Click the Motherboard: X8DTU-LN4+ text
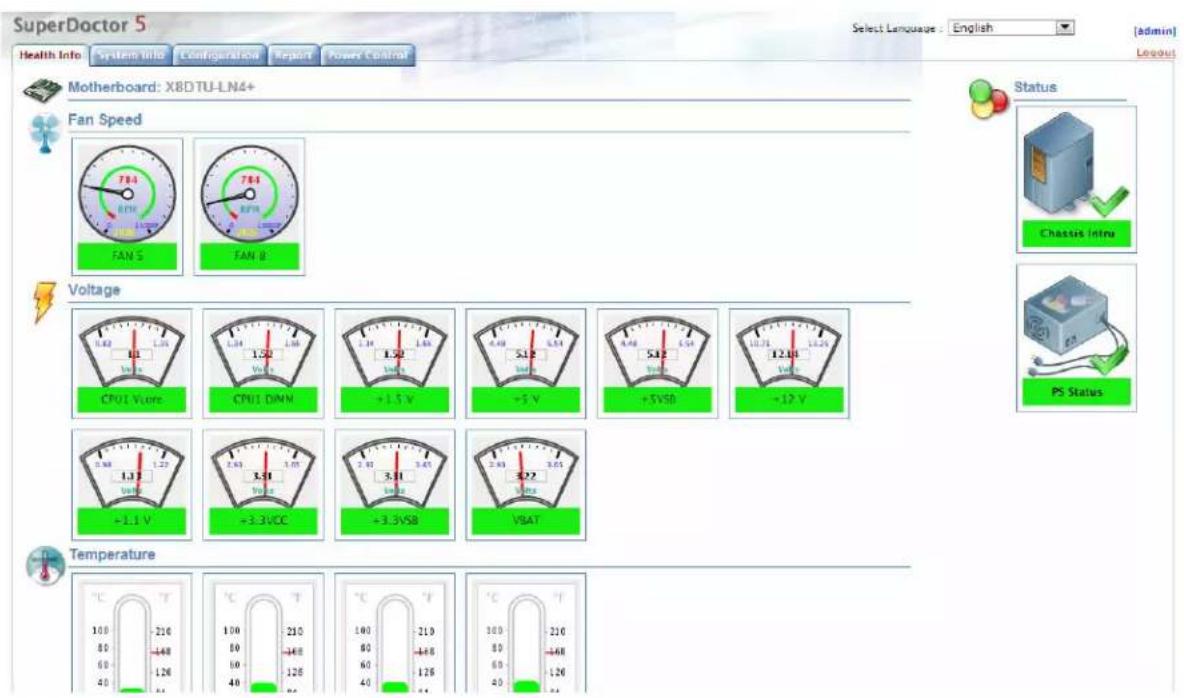 161,87
